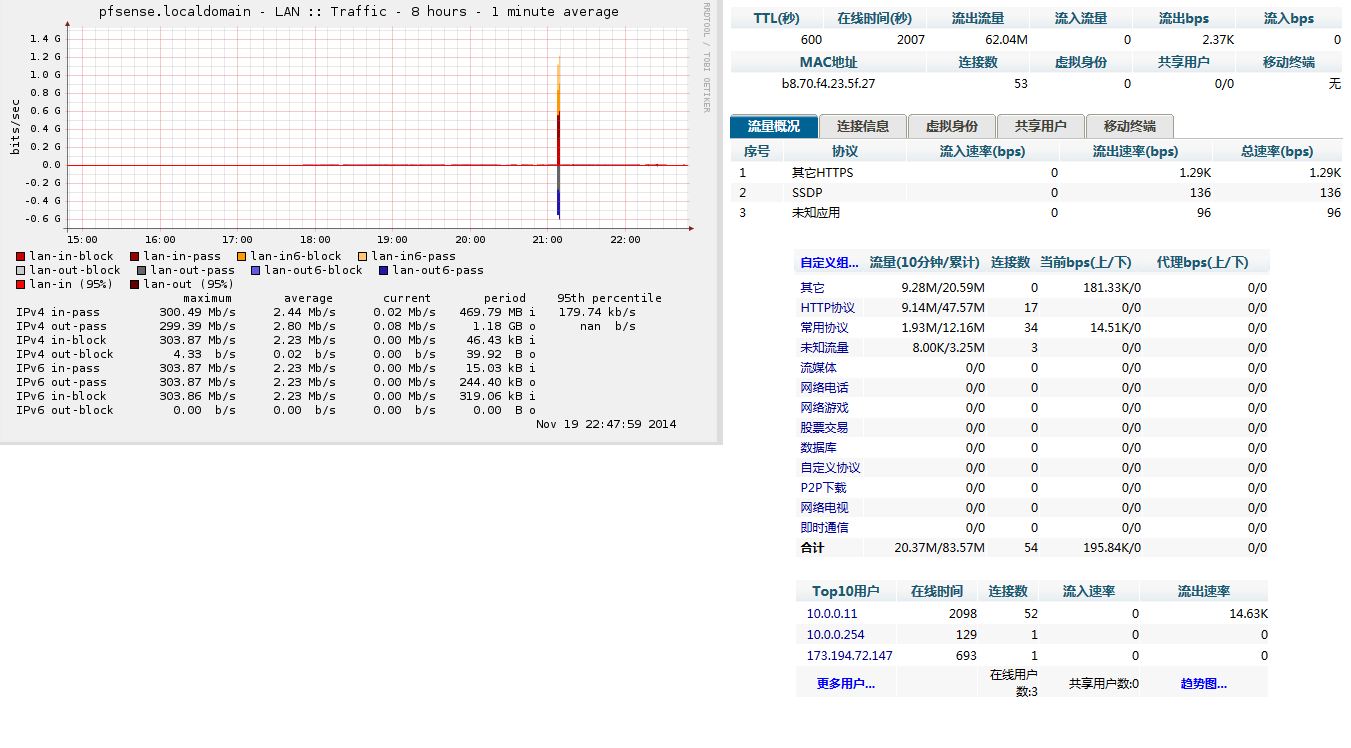Open the 自定义协议 group
The height and width of the screenshot is (748, 1351).
(x=830, y=468)
